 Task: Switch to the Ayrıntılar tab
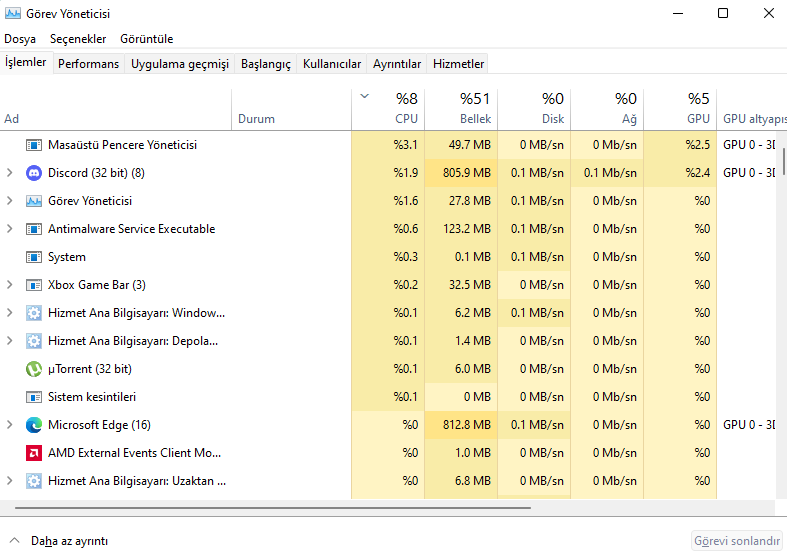[397, 64]
